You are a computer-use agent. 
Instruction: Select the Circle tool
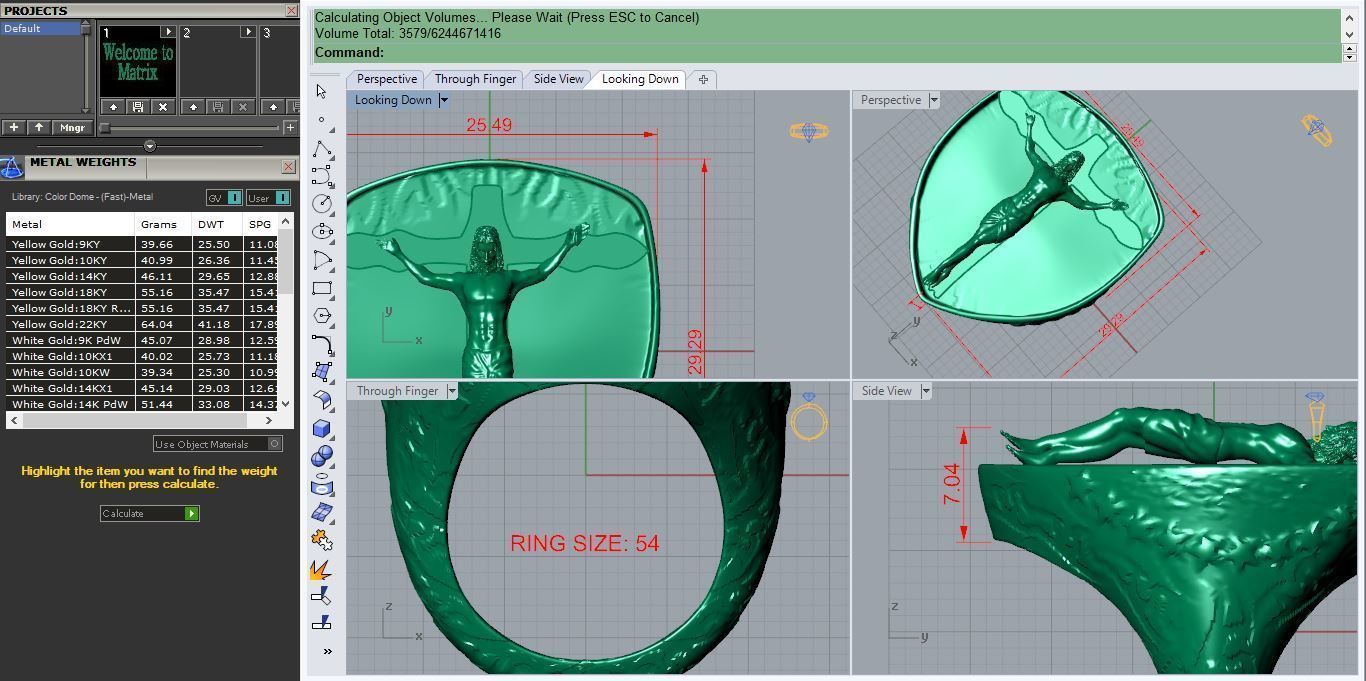pyautogui.click(x=322, y=203)
